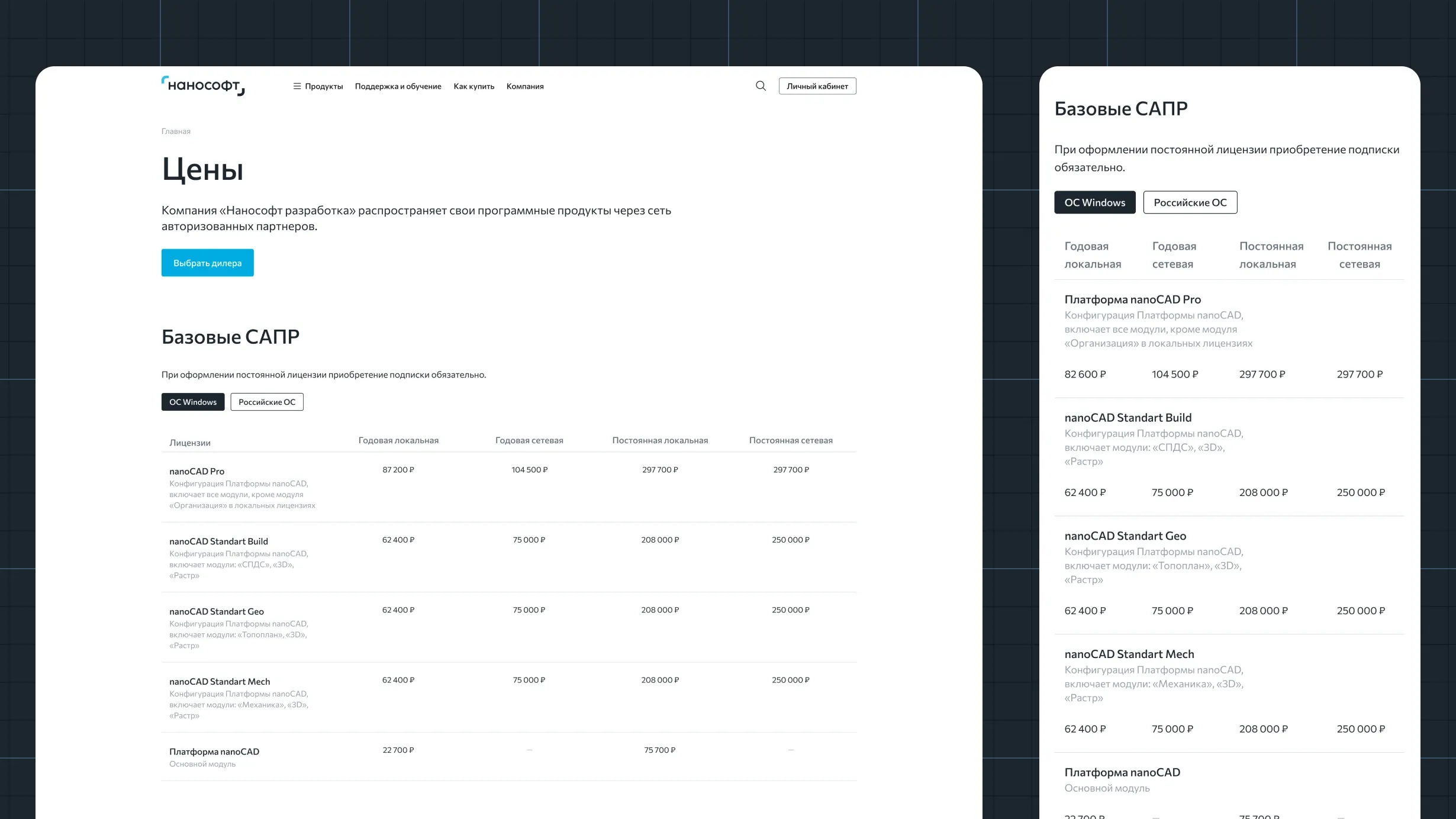Viewport: 1456px width, 819px height.
Task: Click the nanoCAD Pro row title in desktop table
Action: click(197, 471)
